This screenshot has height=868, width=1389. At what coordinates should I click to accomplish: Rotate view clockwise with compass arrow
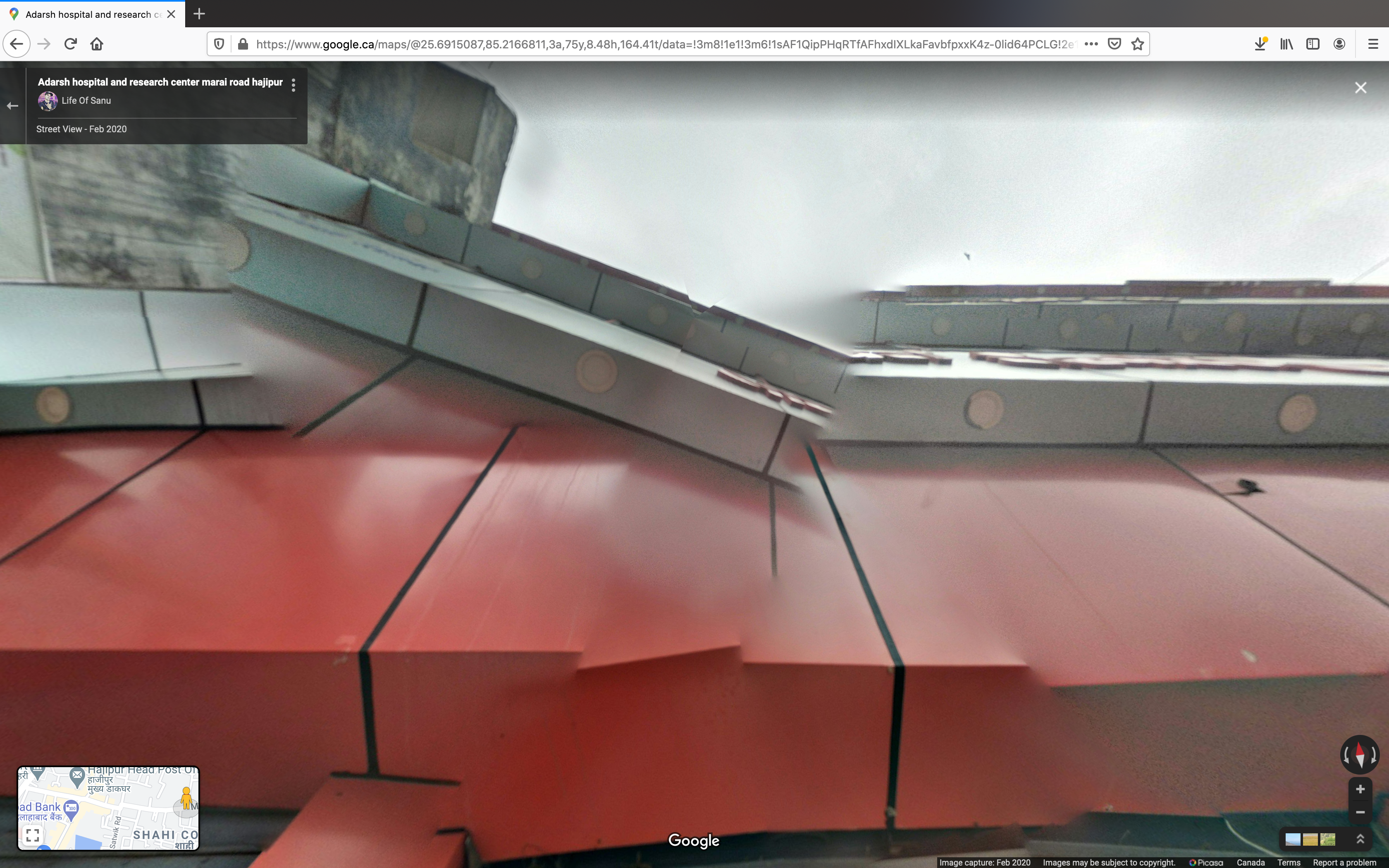click(x=1374, y=755)
